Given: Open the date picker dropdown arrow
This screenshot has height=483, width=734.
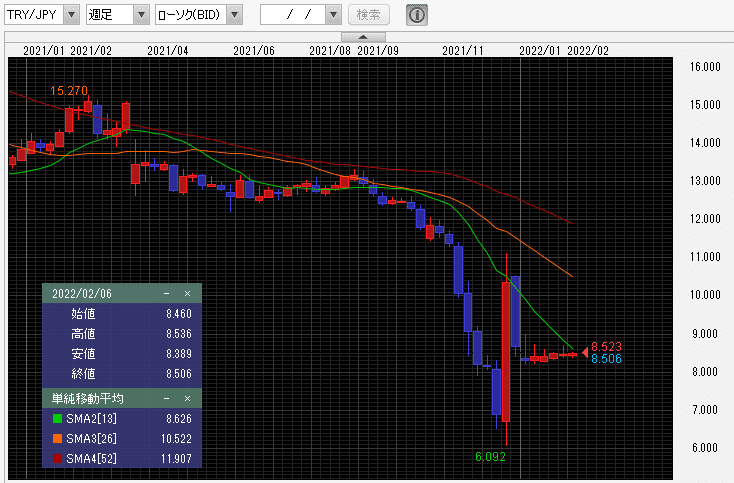Looking at the screenshot, I should coord(333,15).
